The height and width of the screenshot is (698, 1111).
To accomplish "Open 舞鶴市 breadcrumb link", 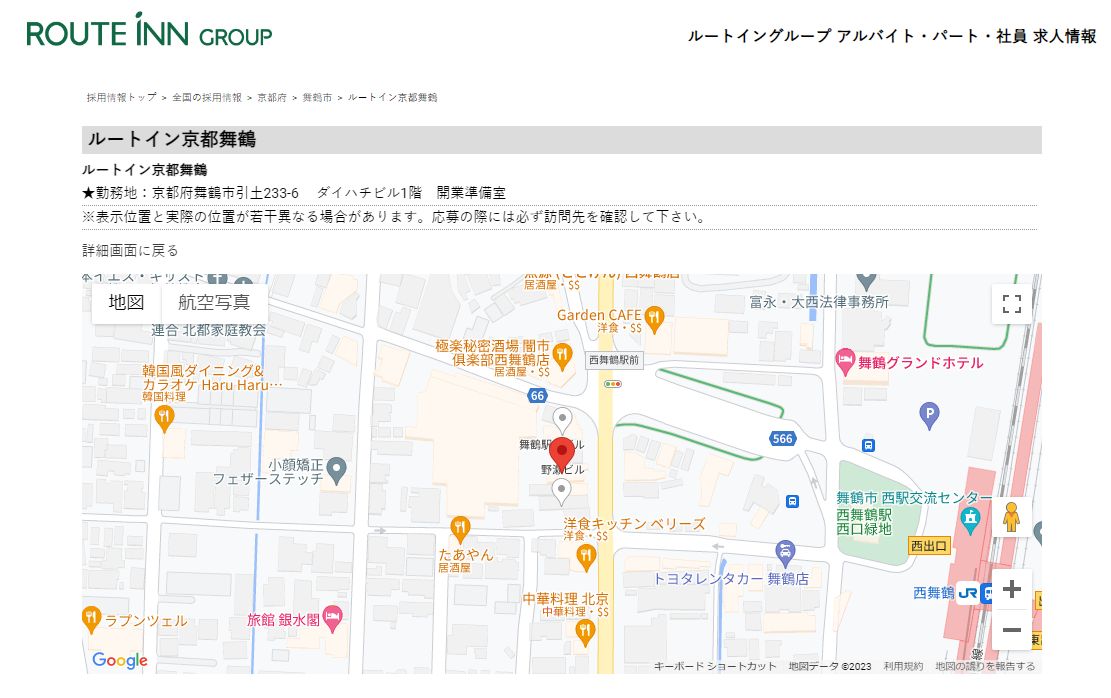I will pos(317,98).
